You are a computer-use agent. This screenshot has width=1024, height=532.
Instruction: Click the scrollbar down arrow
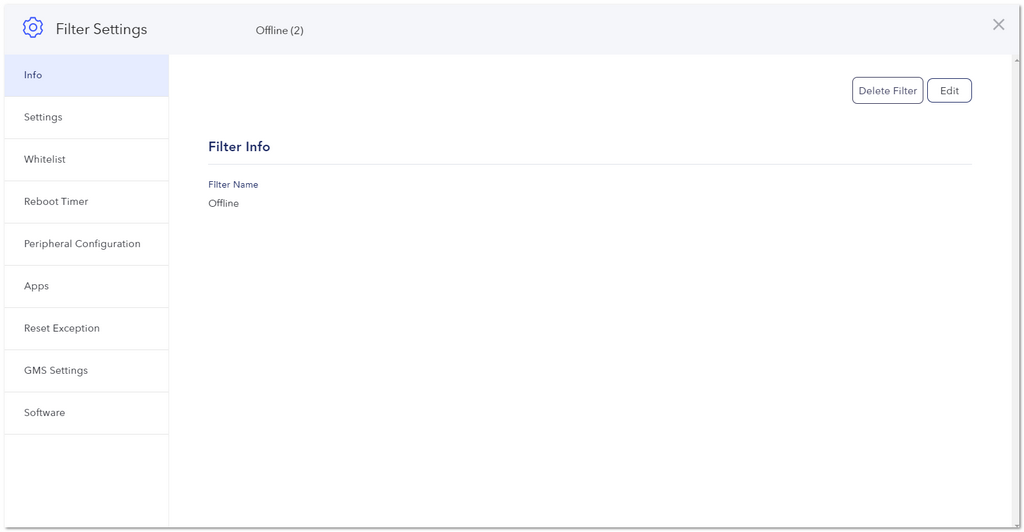click(1017, 525)
